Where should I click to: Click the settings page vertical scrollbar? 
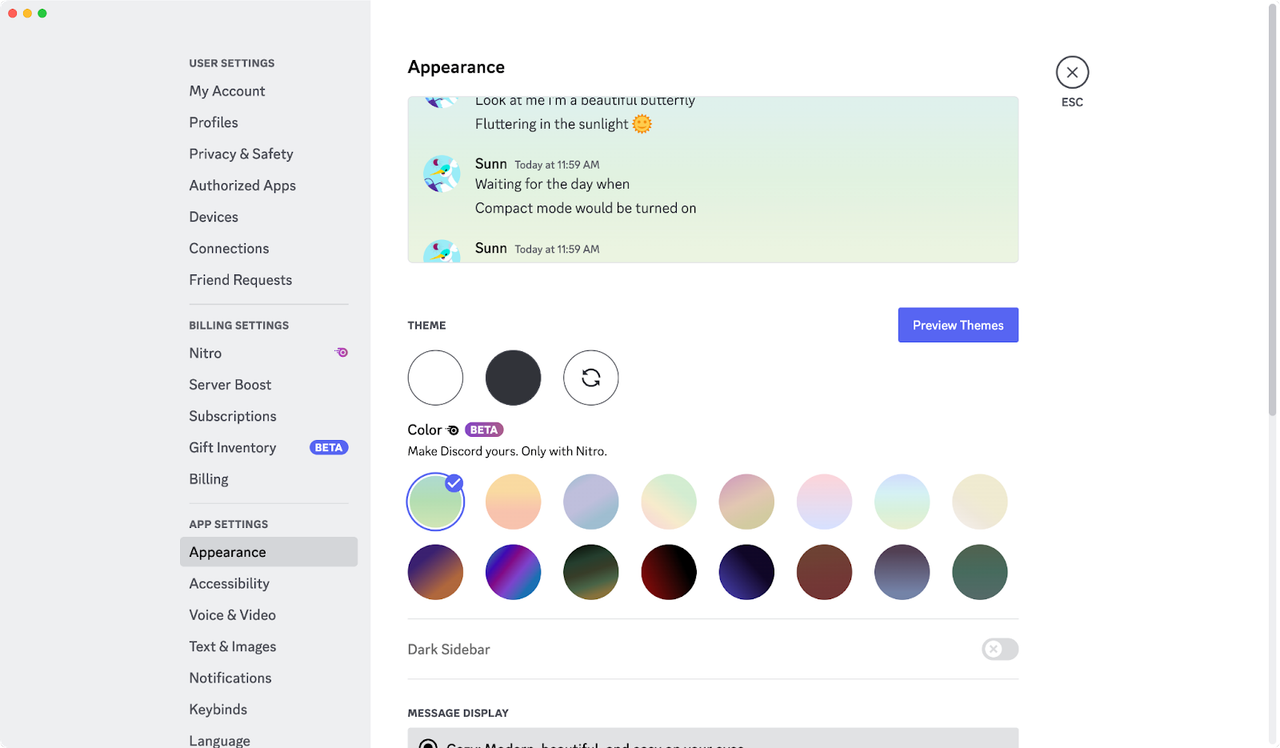tap(1273, 210)
